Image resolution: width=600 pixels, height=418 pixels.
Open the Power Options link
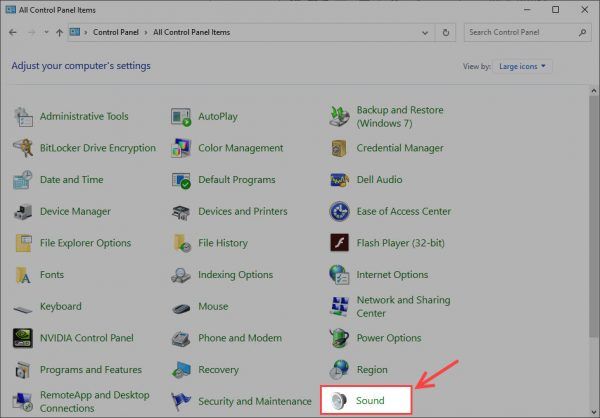[388, 338]
